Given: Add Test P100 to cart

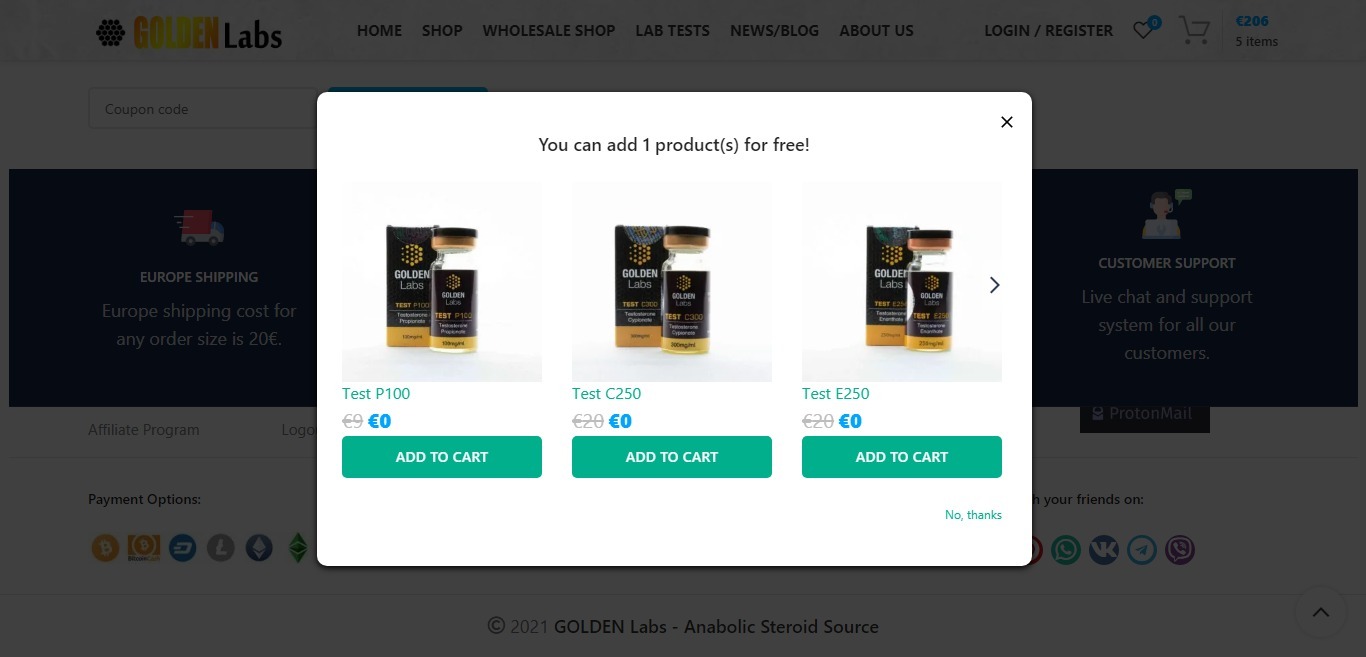Looking at the screenshot, I should 442,457.
